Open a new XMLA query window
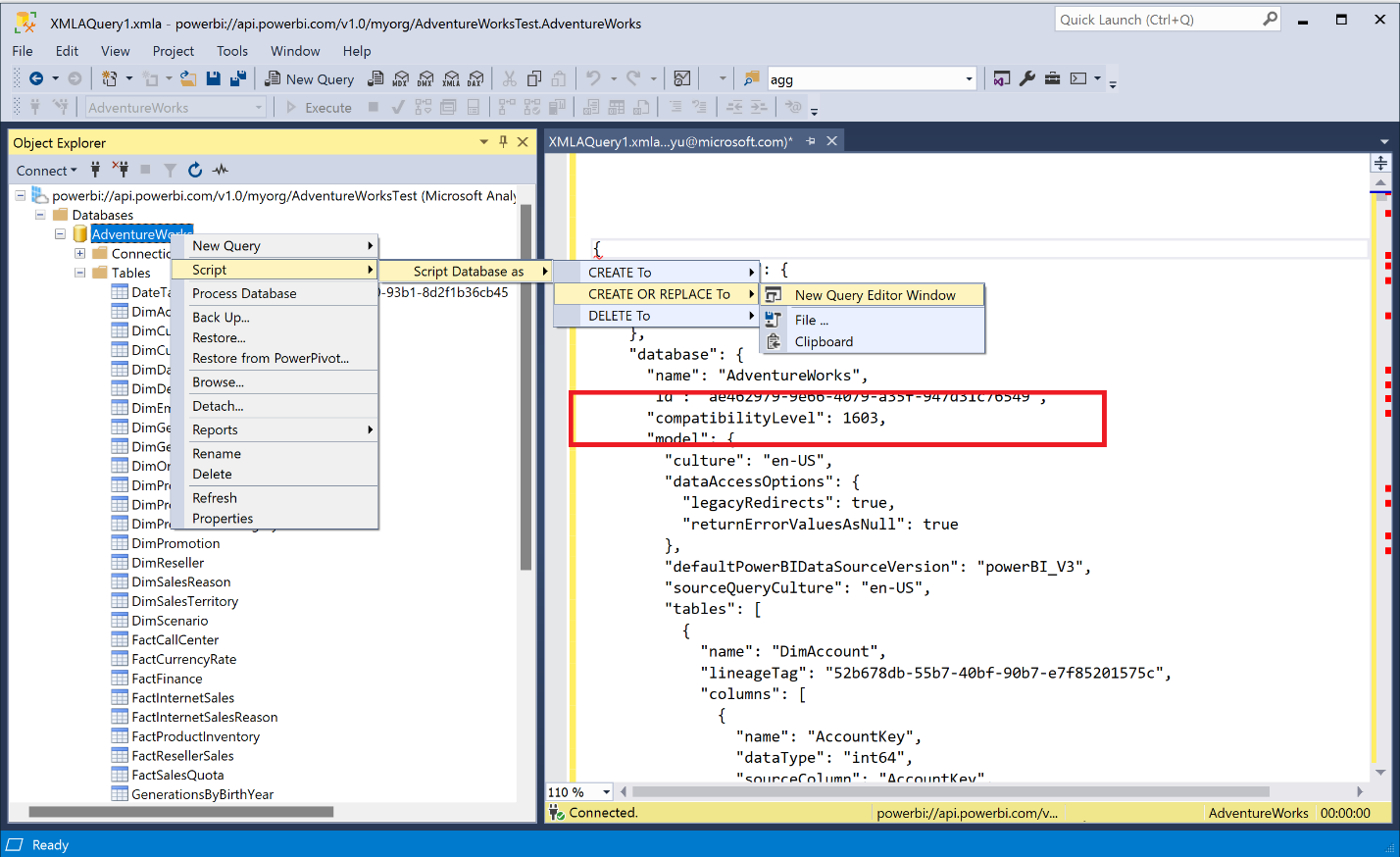 point(451,78)
